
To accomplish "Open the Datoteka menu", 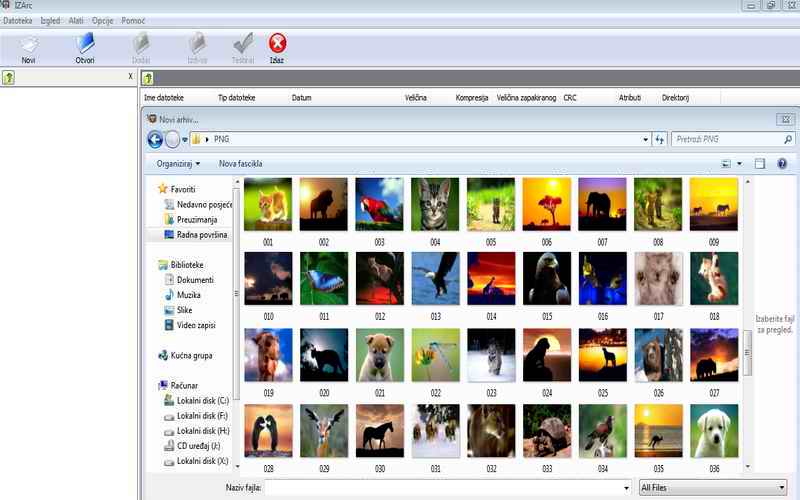I will tap(17, 20).
